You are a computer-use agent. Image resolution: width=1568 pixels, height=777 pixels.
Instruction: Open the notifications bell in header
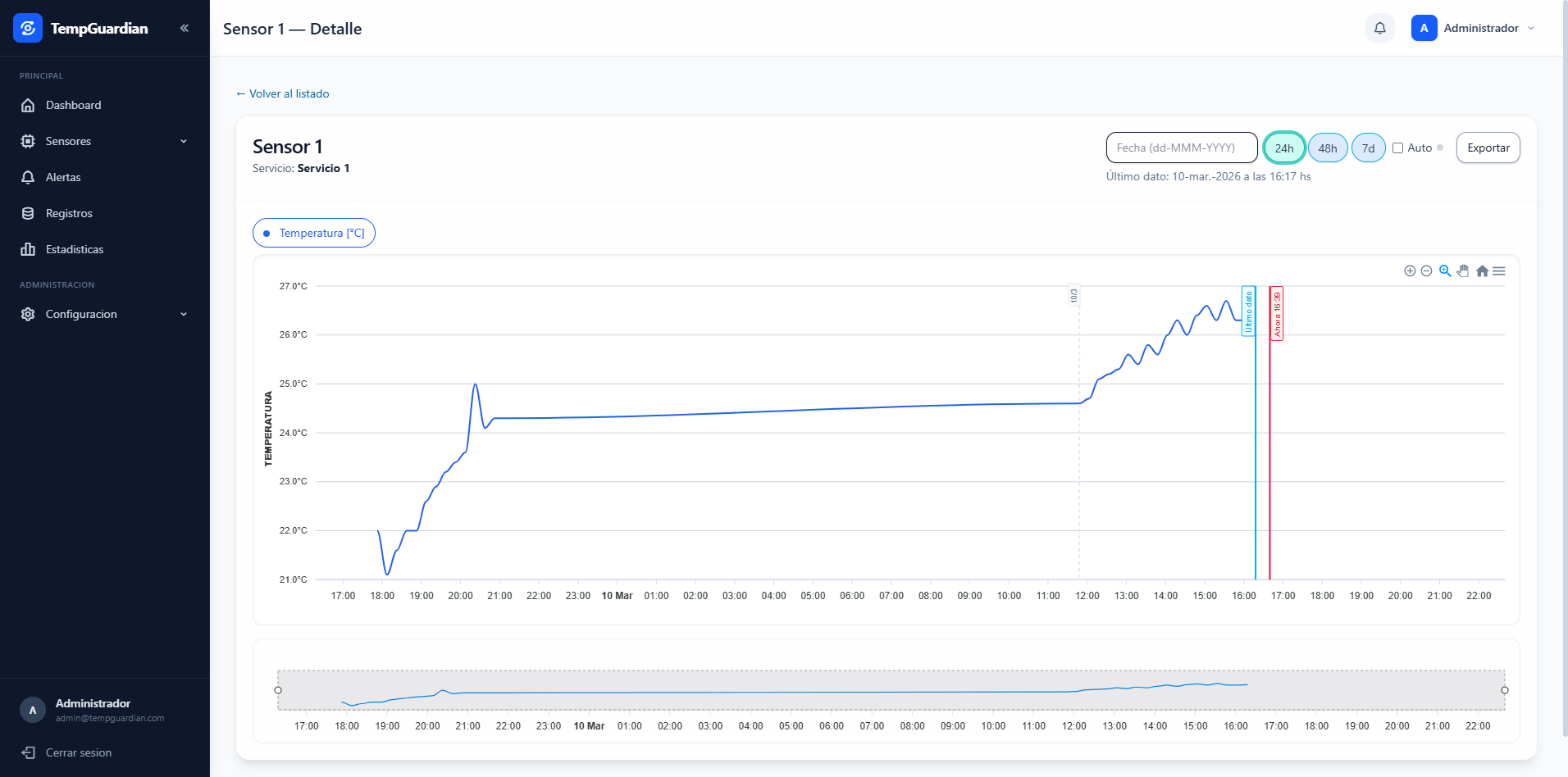[1380, 28]
